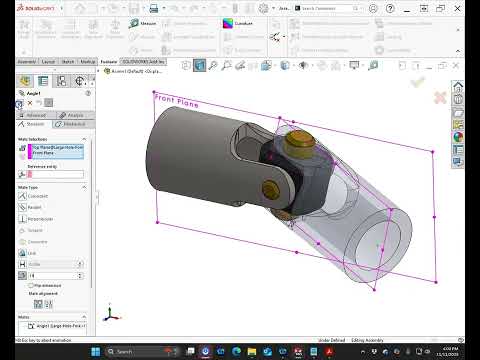480x360 pixels.
Task: Select the Lock mate type
Action: (x=27, y=253)
